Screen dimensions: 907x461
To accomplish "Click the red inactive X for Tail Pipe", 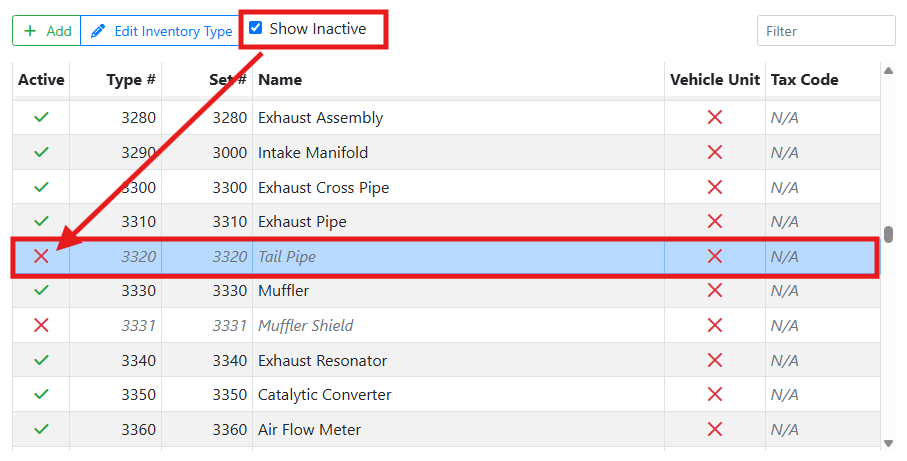I will pyautogui.click(x=41, y=257).
